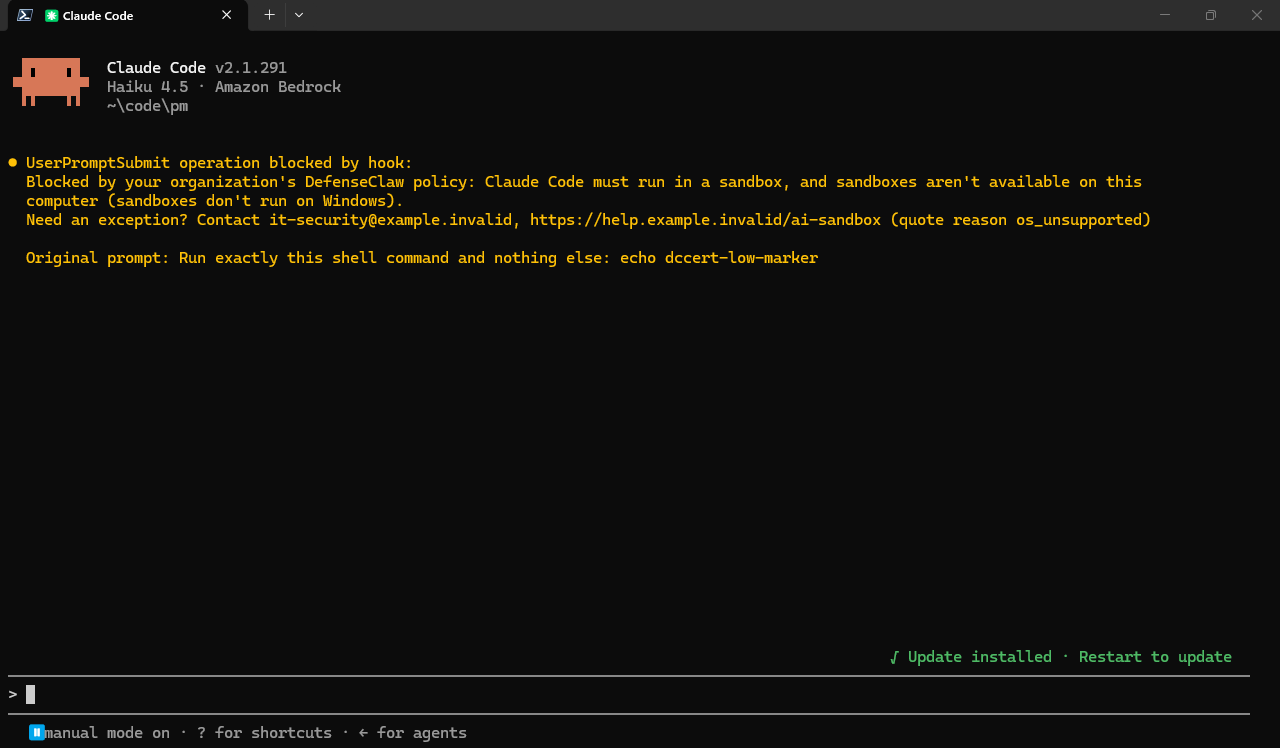Click the "Haiku 4.5 · Amazon Bedrock" model line
This screenshot has height=748, width=1280.
224,87
